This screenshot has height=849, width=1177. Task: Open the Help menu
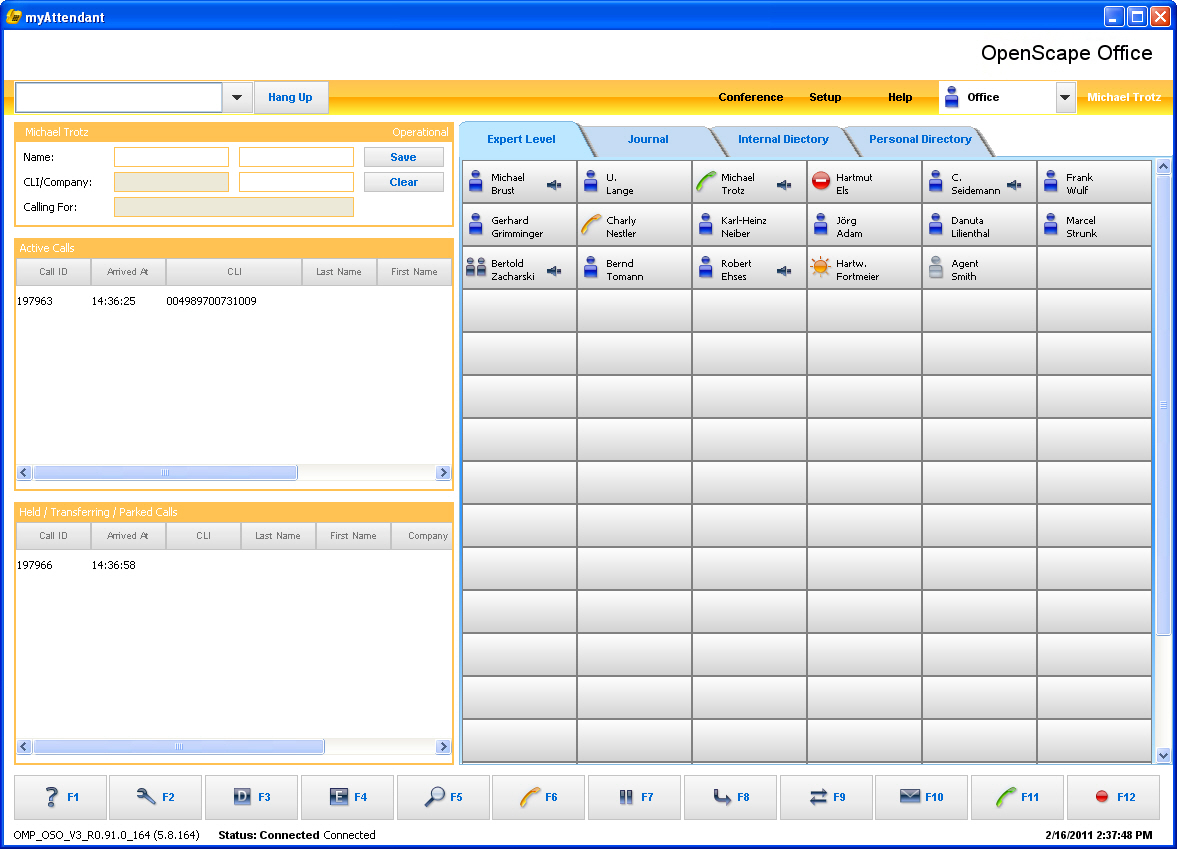coord(900,98)
